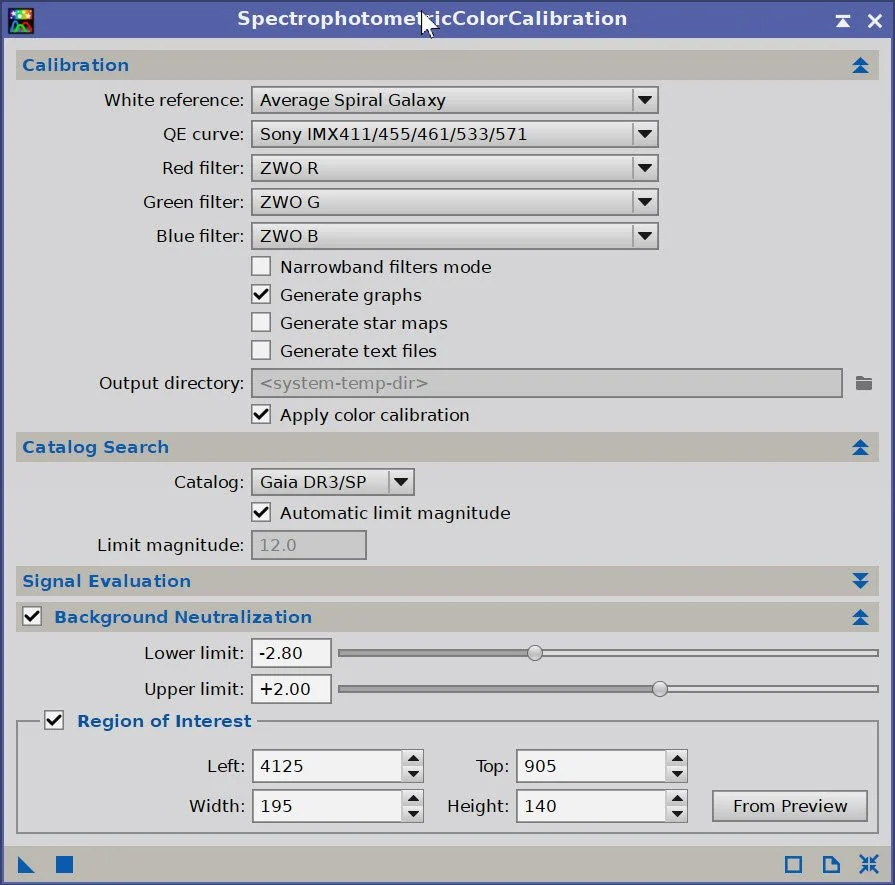Click the Calibration section title

click(x=76, y=65)
